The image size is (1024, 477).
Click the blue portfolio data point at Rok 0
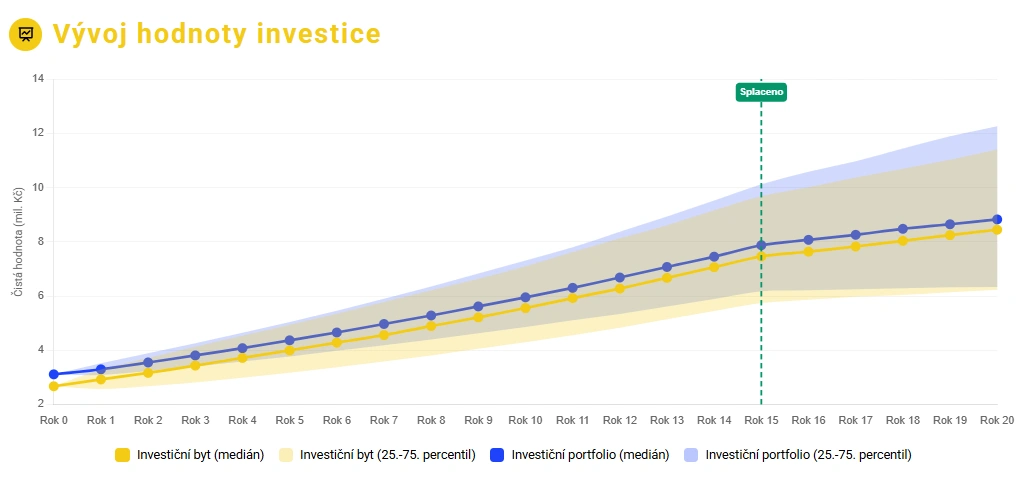click(54, 375)
